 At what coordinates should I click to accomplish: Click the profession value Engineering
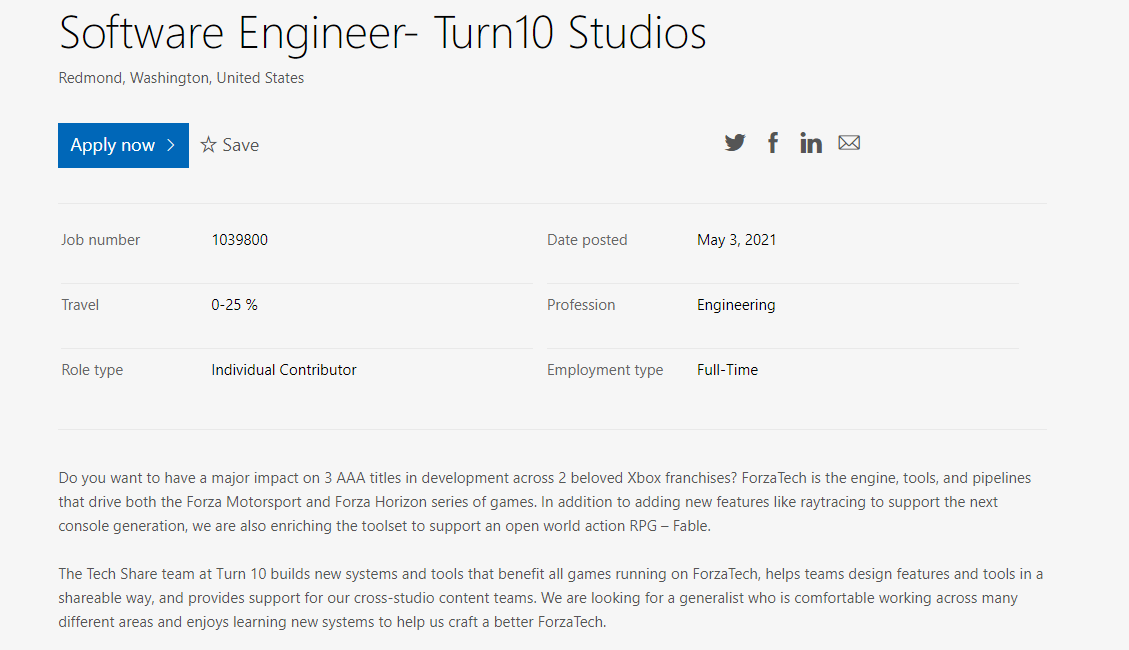point(736,305)
